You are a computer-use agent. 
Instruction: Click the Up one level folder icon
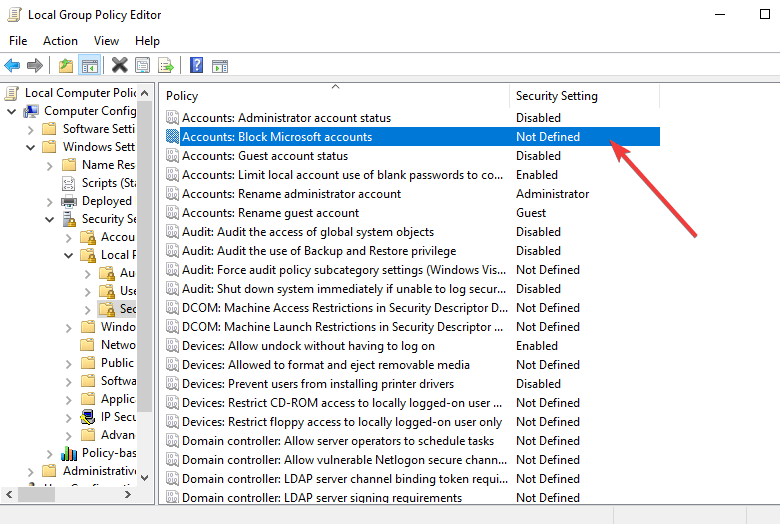tap(66, 65)
